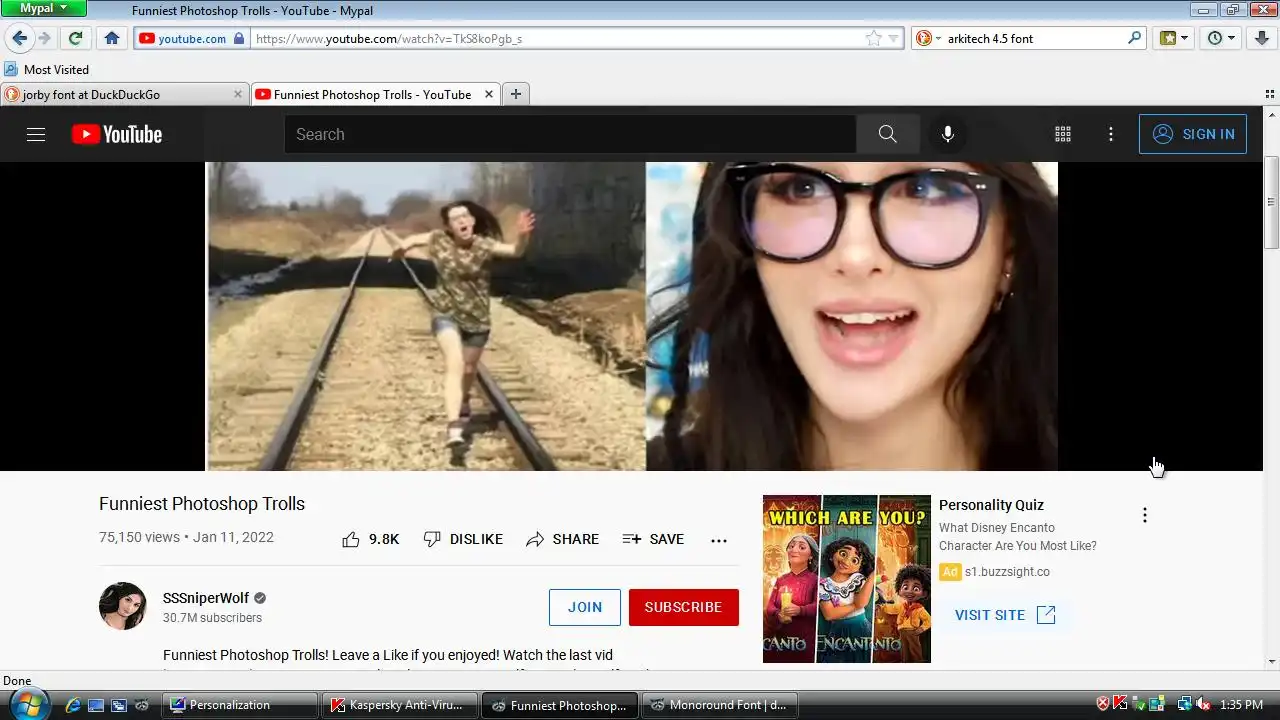Bookmark this page with the star icon
The height and width of the screenshot is (720, 1280).
[x=874, y=38]
